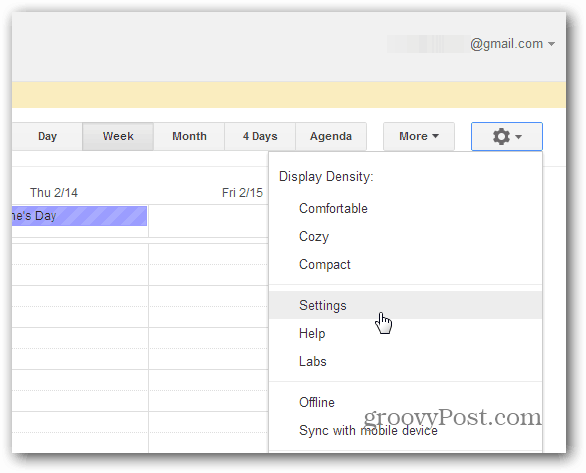This screenshot has height=473, width=586.
Task: Select Comfortable display density
Action: pos(405,208)
